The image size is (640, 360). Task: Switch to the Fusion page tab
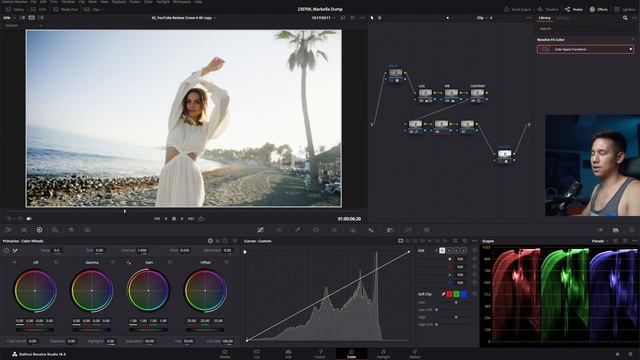click(320, 354)
